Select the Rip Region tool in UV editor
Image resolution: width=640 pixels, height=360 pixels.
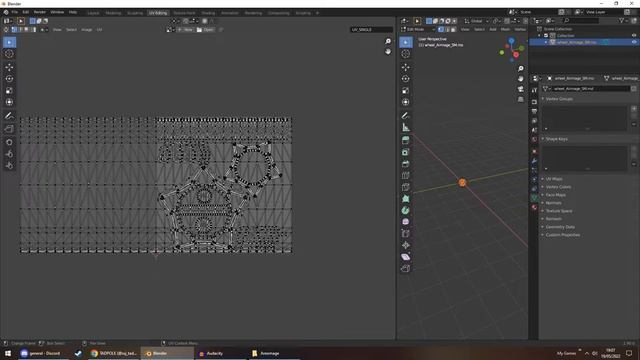coord(9,129)
